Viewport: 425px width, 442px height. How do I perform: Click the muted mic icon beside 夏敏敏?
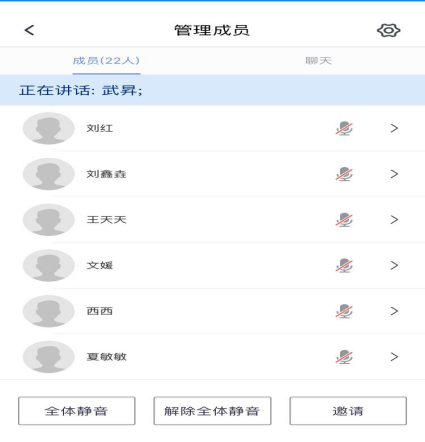(x=344, y=357)
